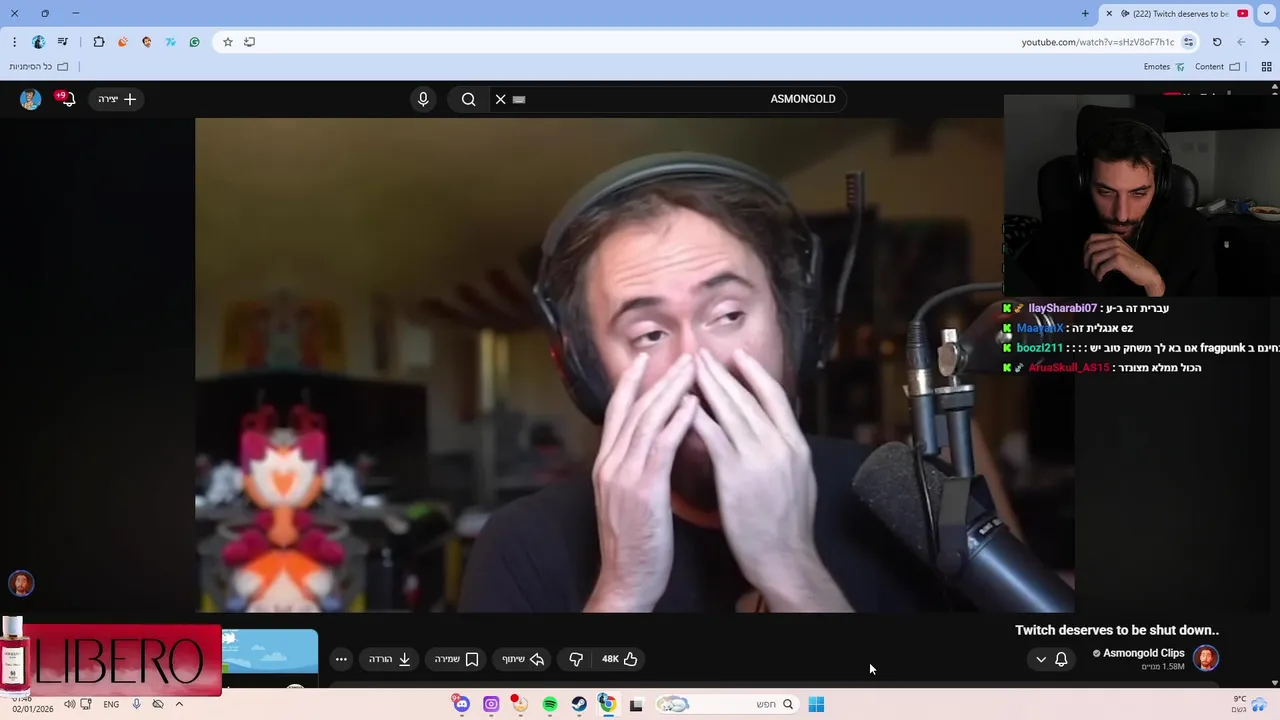
Task: Click the install/cast icon in address bar
Action: 250,42
